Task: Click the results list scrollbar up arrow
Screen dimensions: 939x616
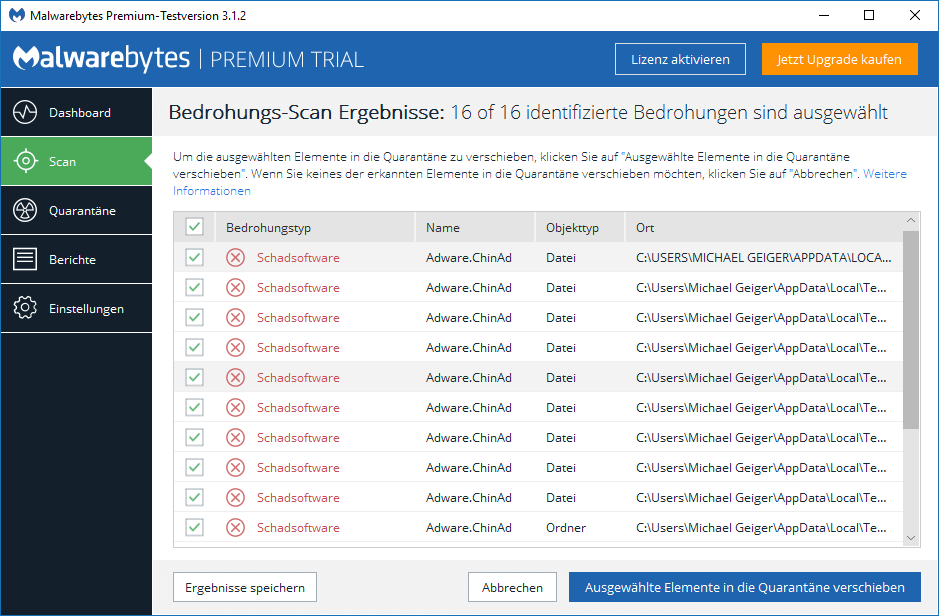Action: pyautogui.click(x=911, y=220)
